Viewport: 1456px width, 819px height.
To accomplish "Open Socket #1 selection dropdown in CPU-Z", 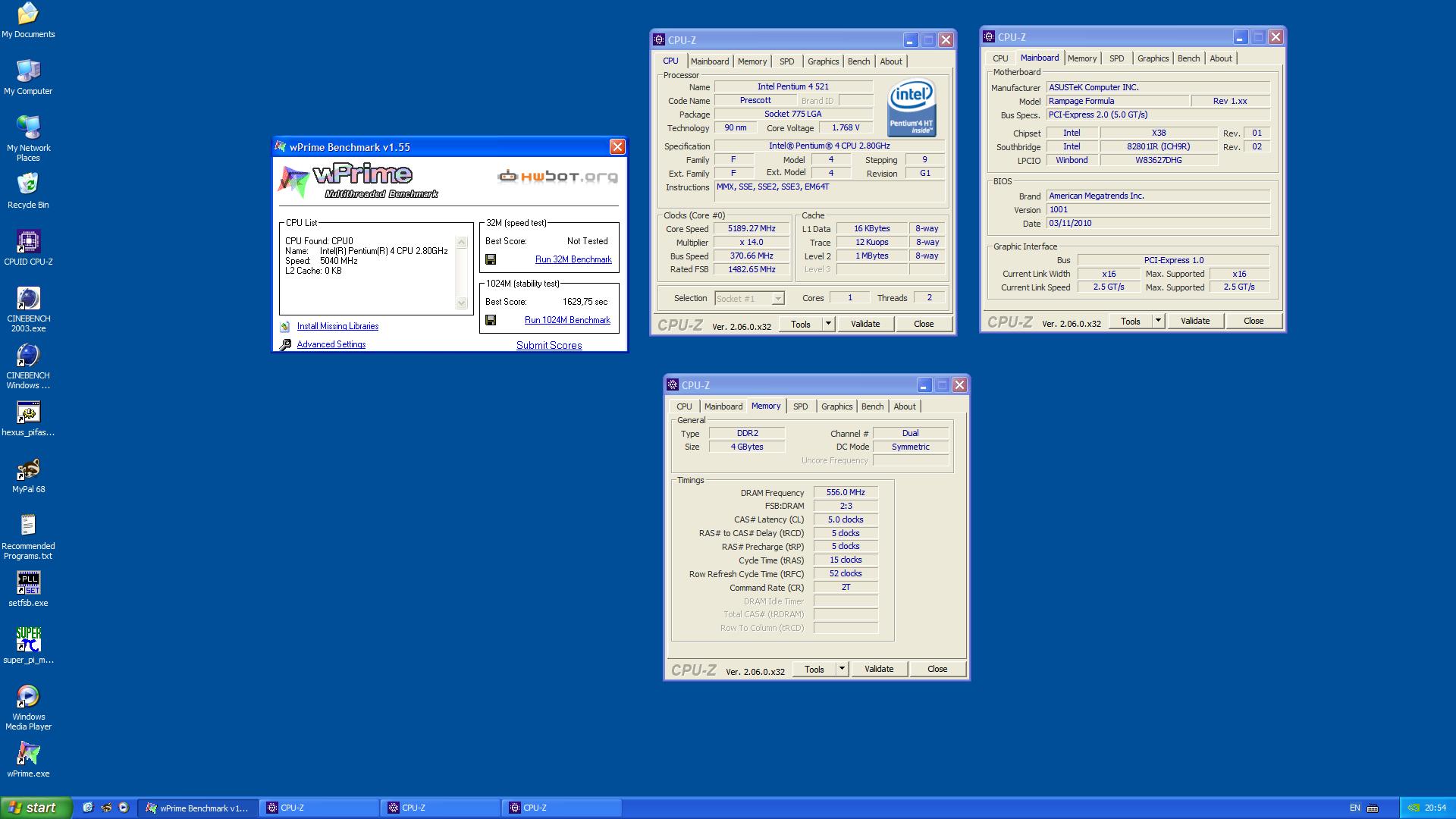I will tap(749, 299).
